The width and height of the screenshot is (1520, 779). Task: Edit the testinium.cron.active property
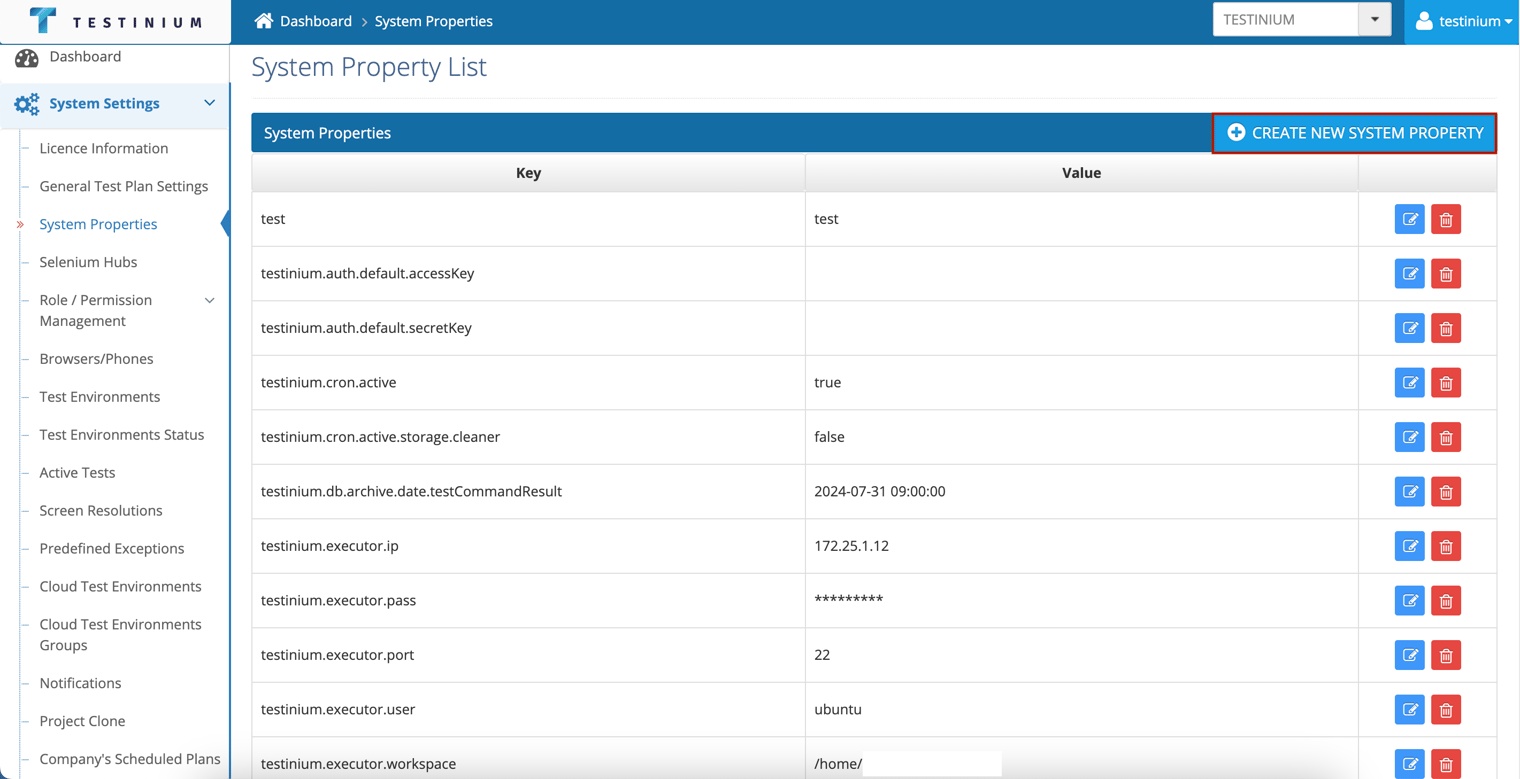click(1410, 383)
